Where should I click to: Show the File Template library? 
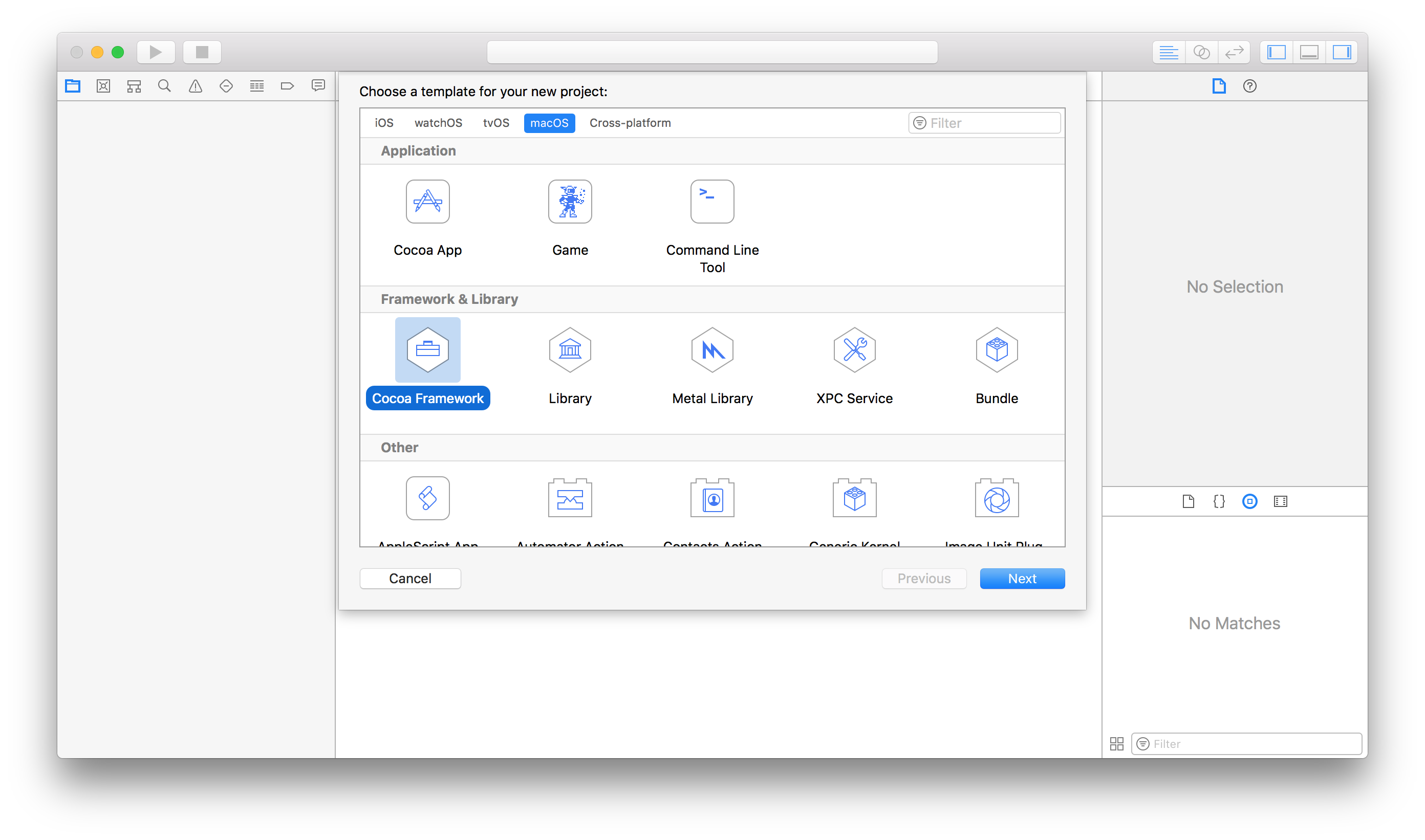[1189, 501]
